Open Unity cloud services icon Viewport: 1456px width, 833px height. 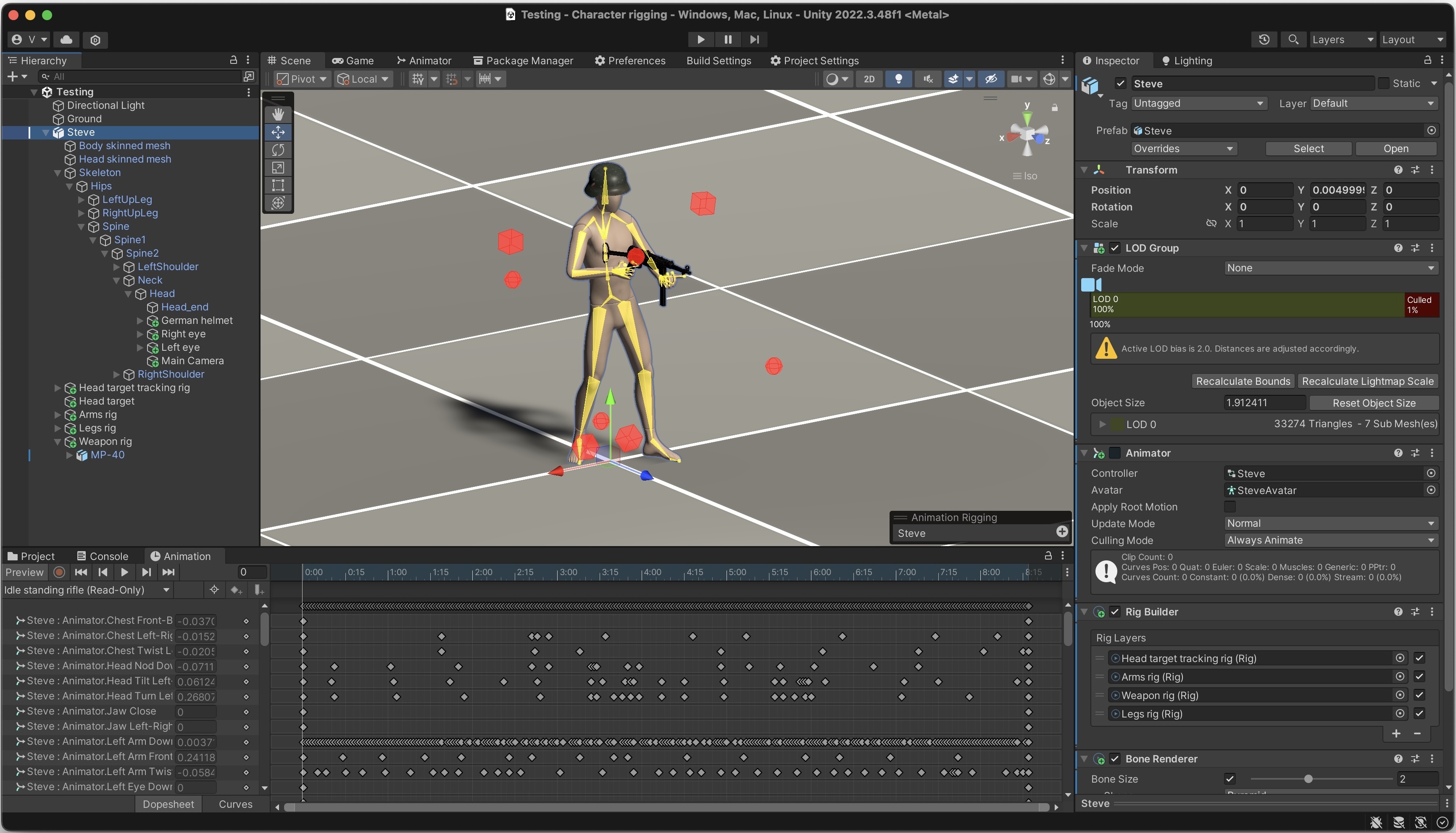(66, 39)
